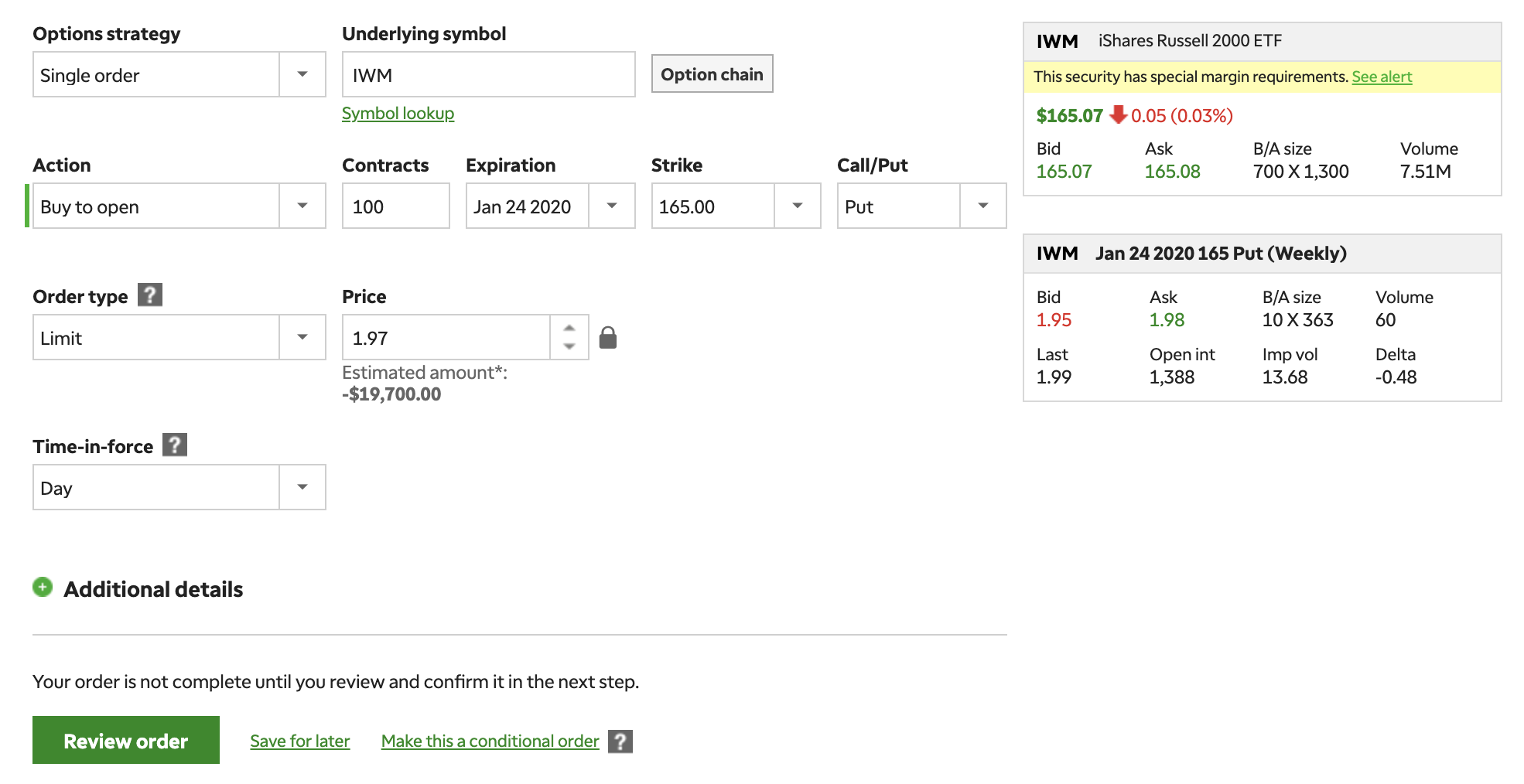Click the Review order button
This screenshot has height=784, width=1524.
[126, 741]
